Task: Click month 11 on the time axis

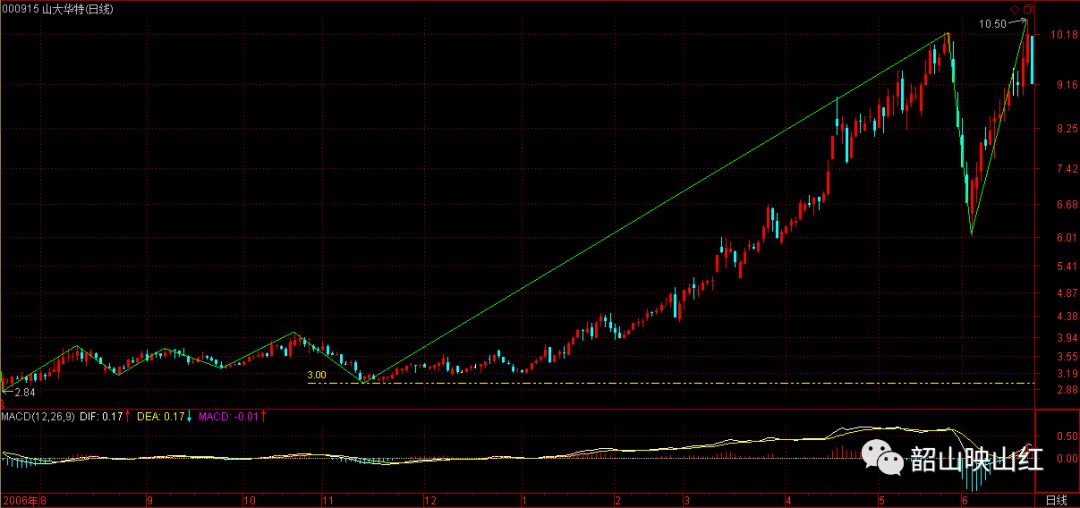Action: pyautogui.click(x=328, y=500)
